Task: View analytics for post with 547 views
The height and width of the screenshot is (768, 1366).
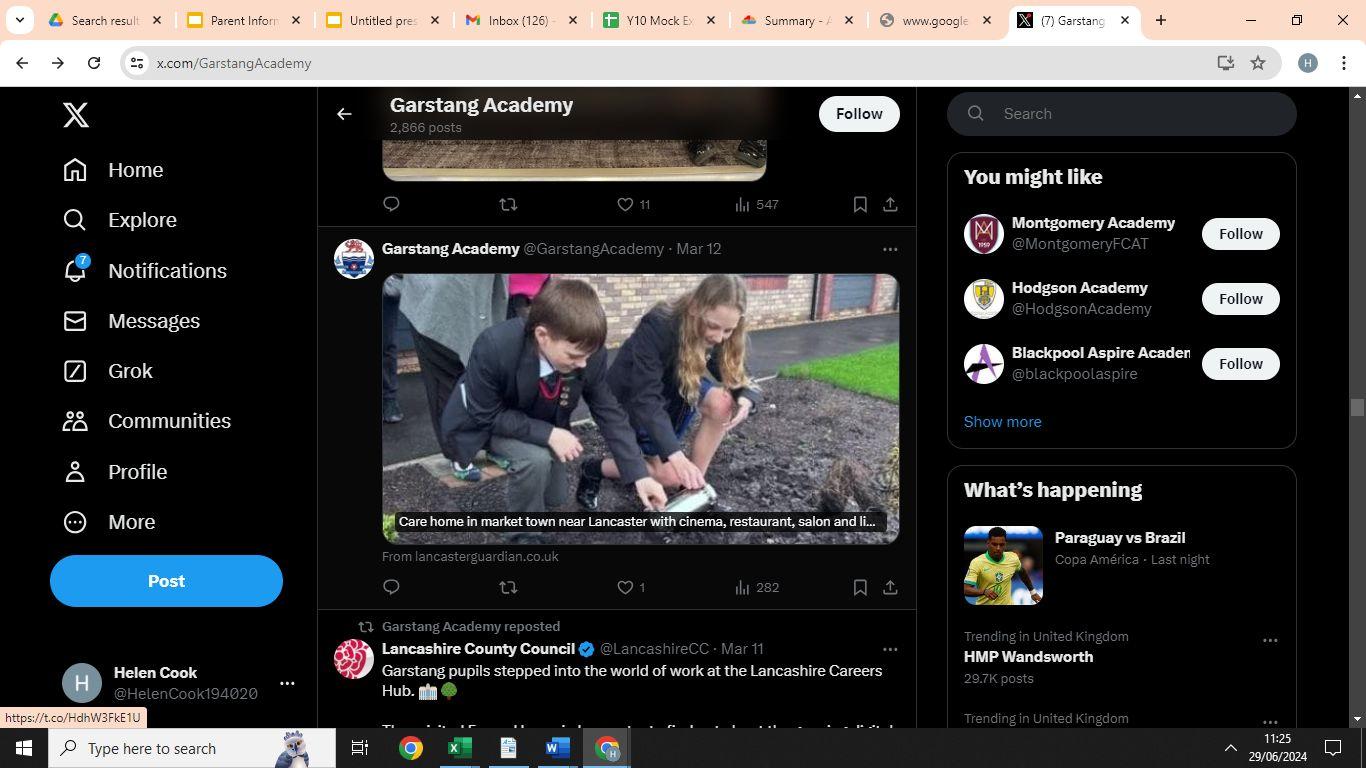Action: [x=756, y=204]
